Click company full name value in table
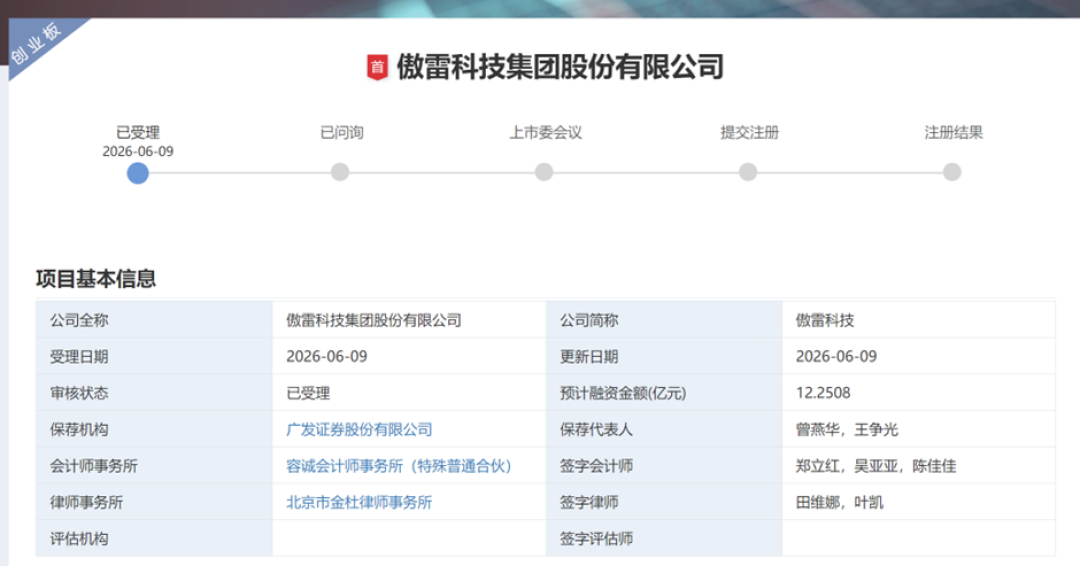The width and height of the screenshot is (1080, 566). (374, 320)
